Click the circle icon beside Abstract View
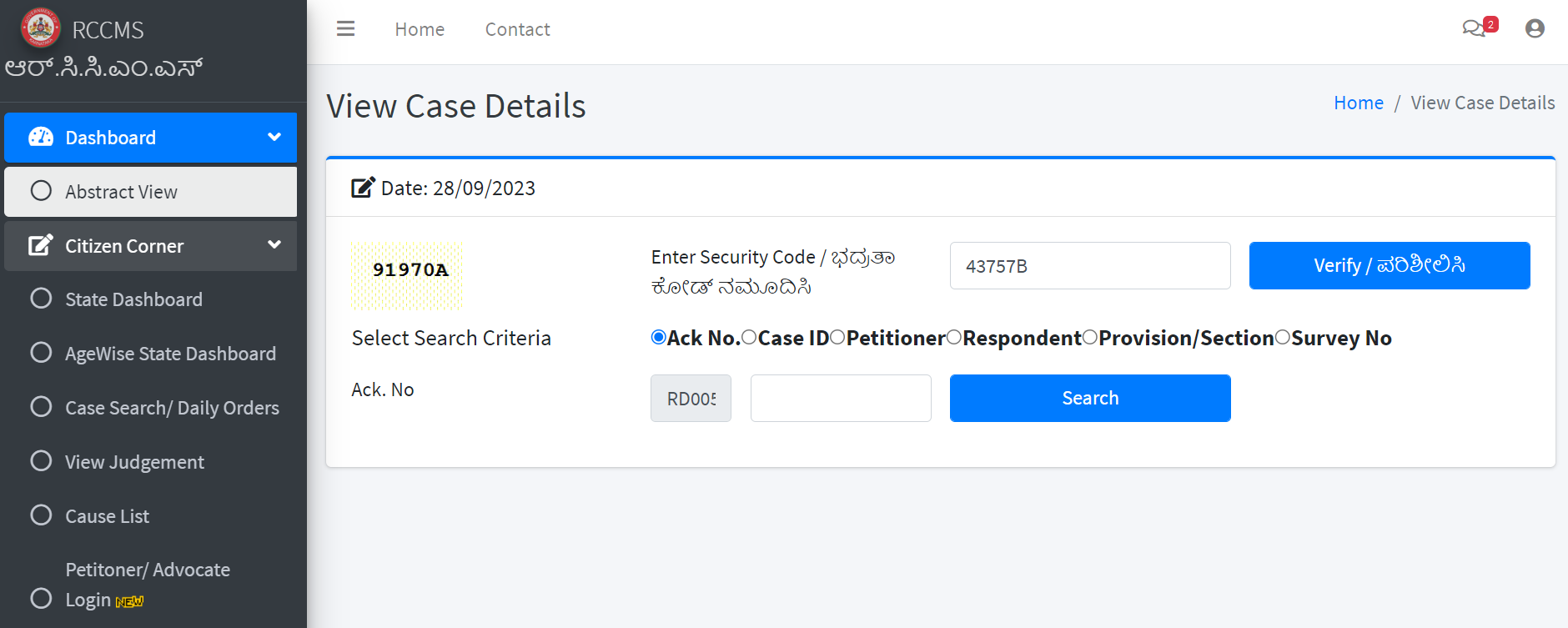 (41, 191)
